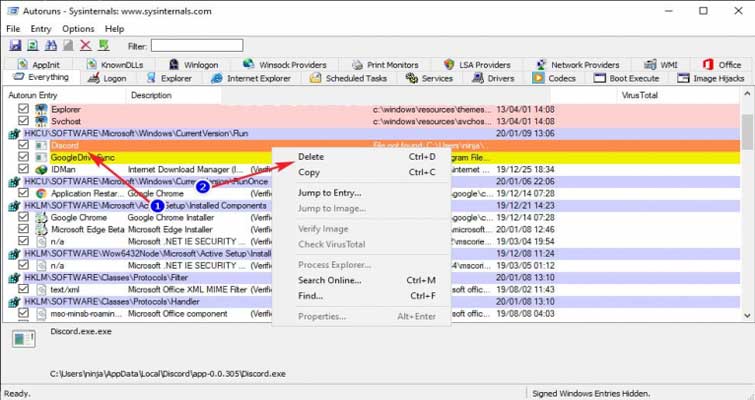The width and height of the screenshot is (755, 400).
Task: Uncheck the IDMan autorun checkbox
Action: [23, 169]
